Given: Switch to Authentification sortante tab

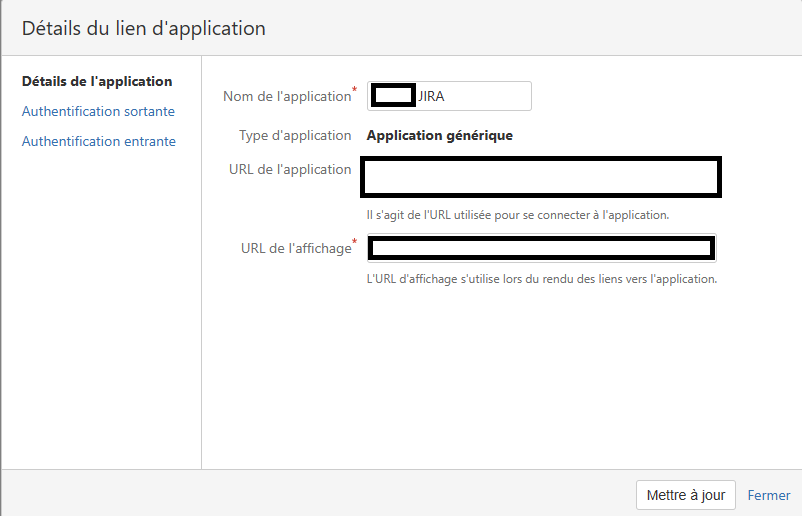Looking at the screenshot, I should [x=98, y=111].
